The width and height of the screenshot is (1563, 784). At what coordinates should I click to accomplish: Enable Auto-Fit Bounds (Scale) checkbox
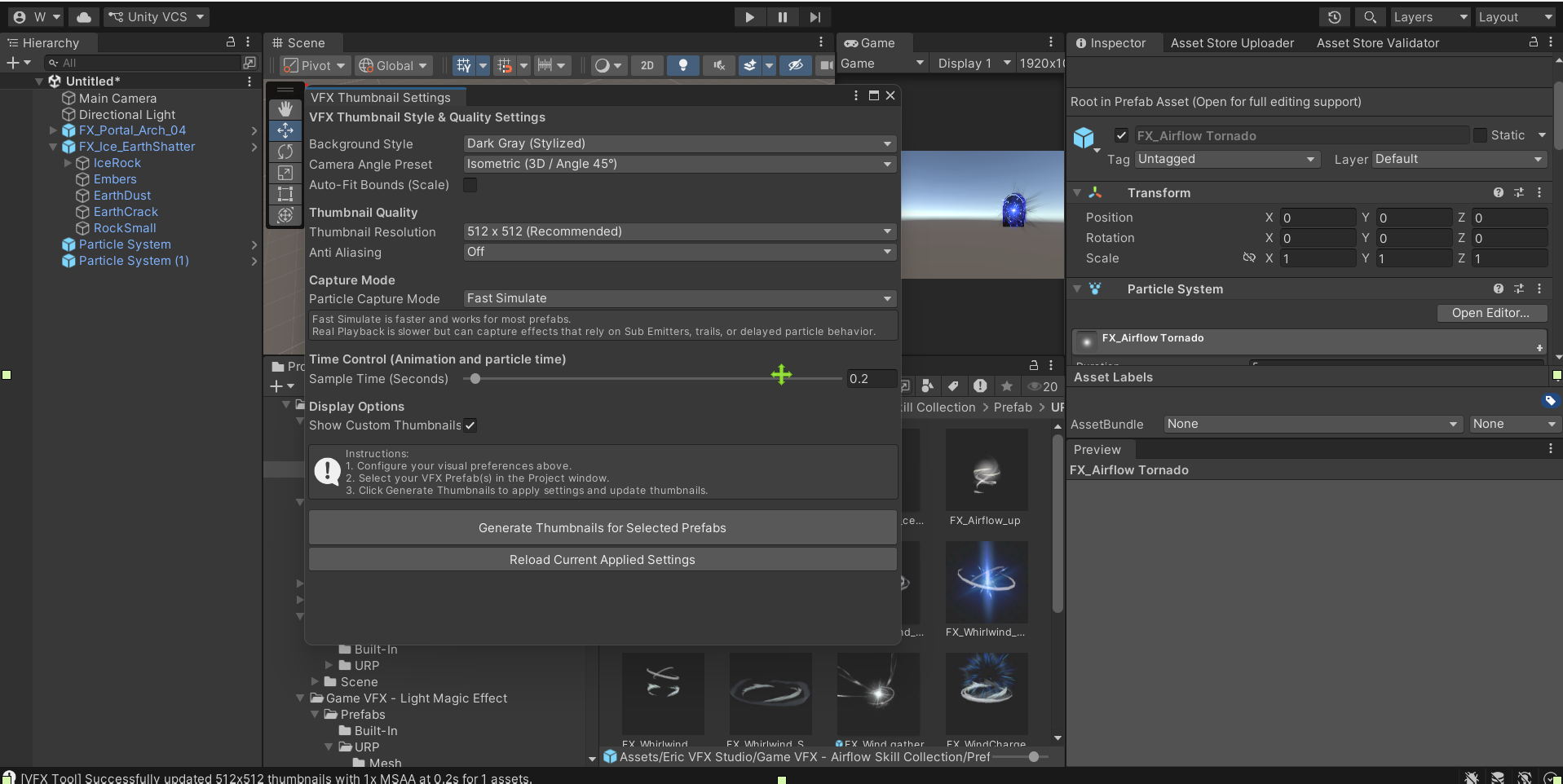pyautogui.click(x=470, y=185)
